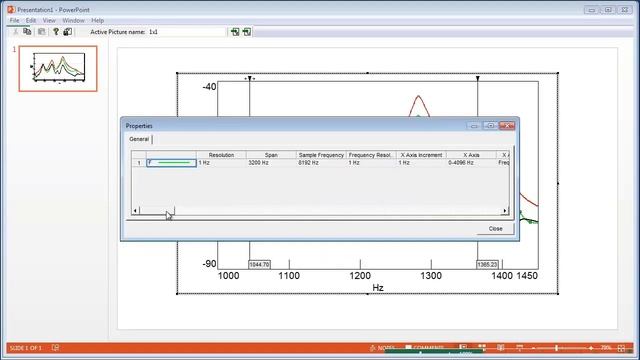Minimize the Properties dialog
This screenshot has height=360, width=640.
pyautogui.click(x=474, y=126)
